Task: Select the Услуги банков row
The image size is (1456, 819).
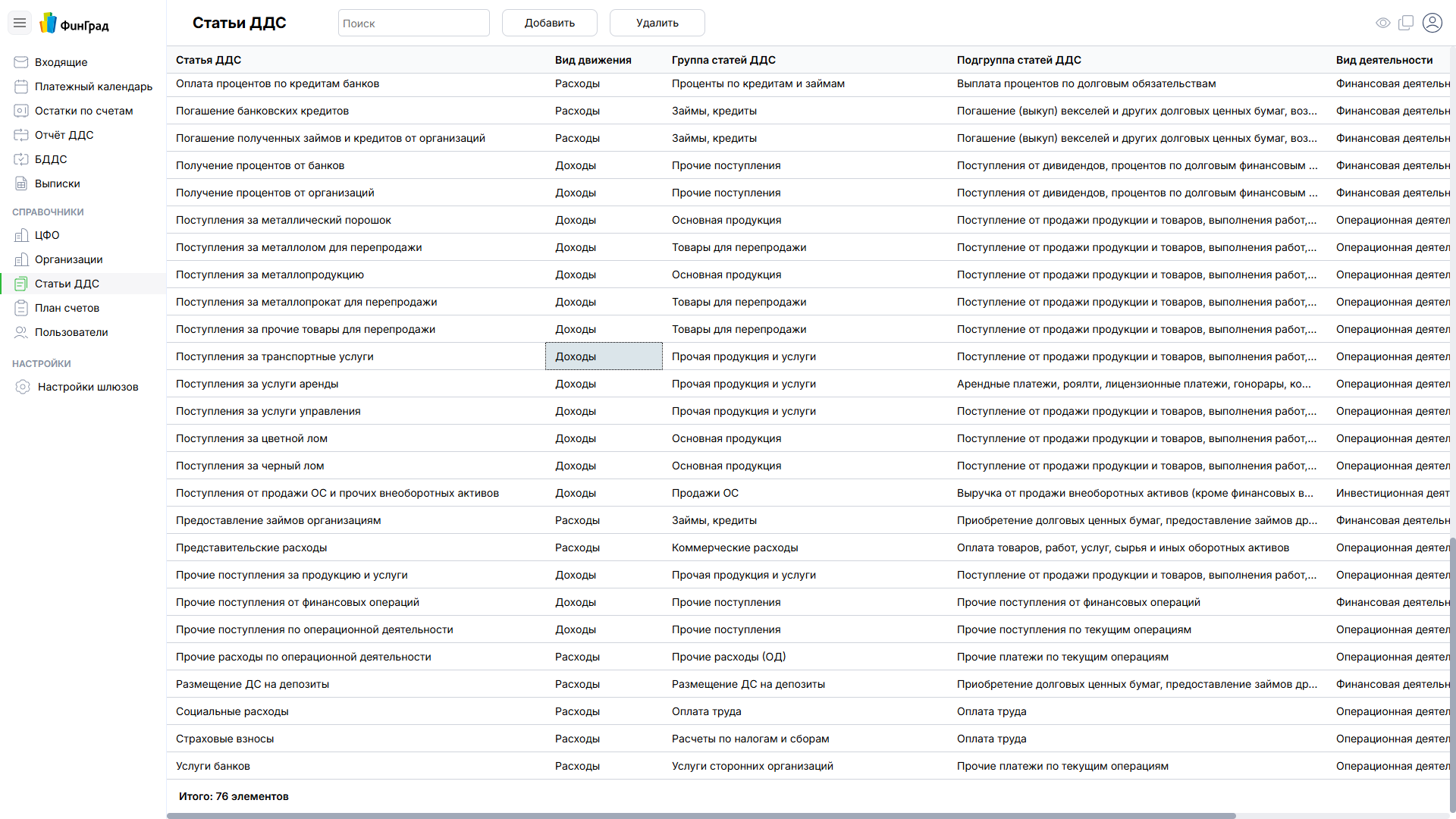Action: [x=213, y=766]
